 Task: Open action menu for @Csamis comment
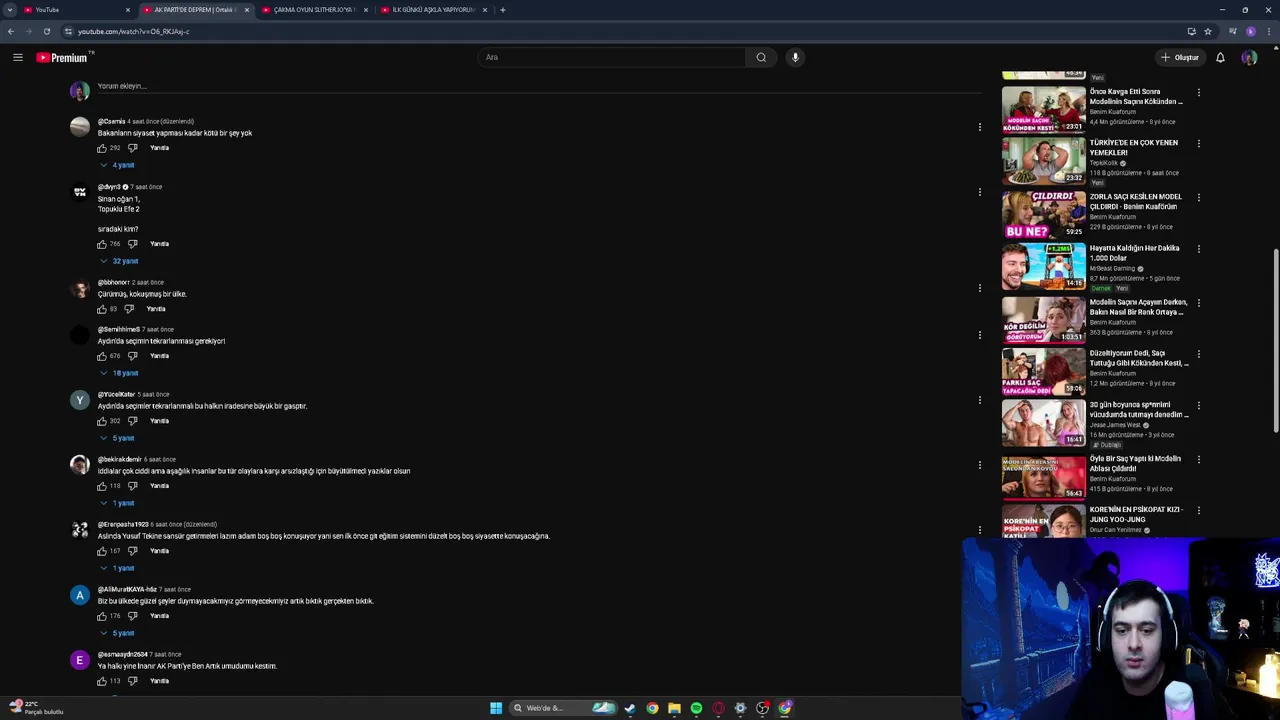click(980, 127)
